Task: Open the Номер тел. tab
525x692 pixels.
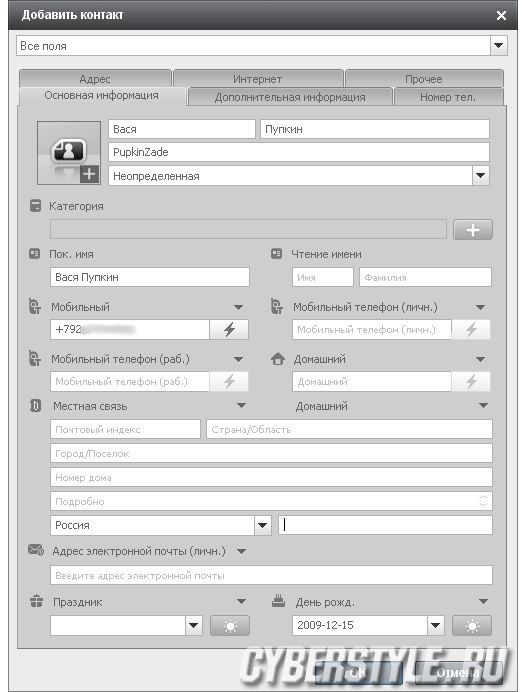Action: (x=448, y=97)
